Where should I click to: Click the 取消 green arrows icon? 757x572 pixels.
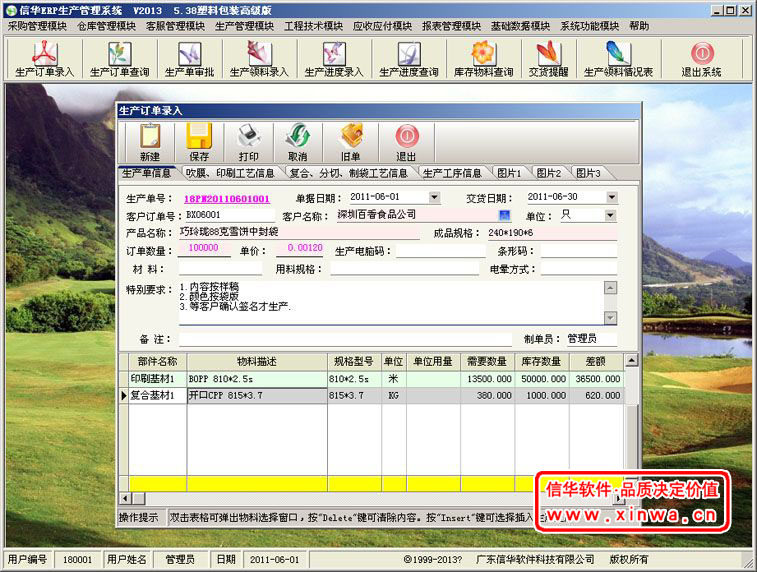point(298,142)
